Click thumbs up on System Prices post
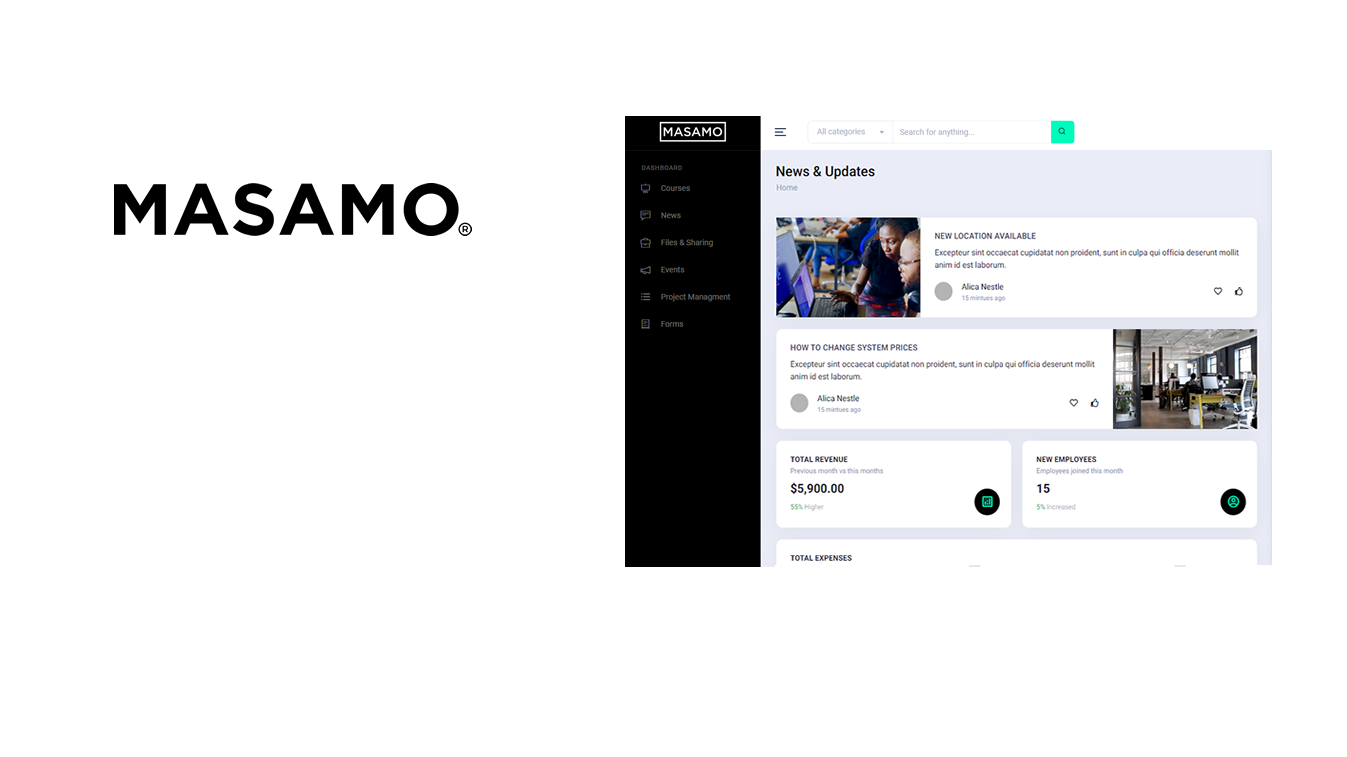Screen dimensions: 1347x757 pyautogui.click(x=1095, y=403)
